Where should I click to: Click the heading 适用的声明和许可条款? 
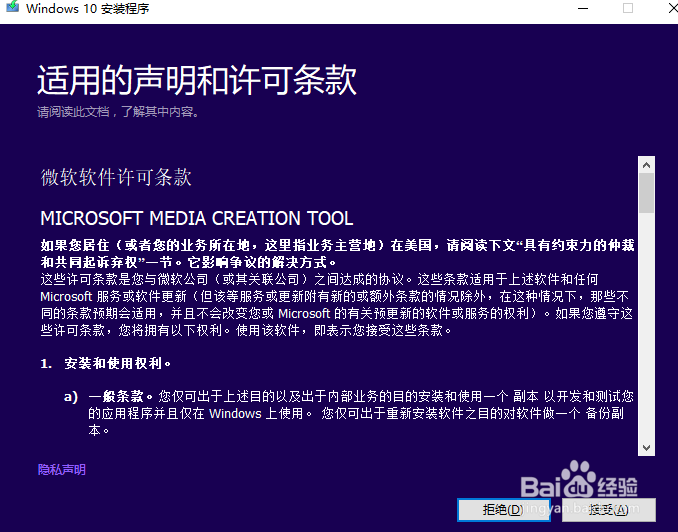(197, 80)
